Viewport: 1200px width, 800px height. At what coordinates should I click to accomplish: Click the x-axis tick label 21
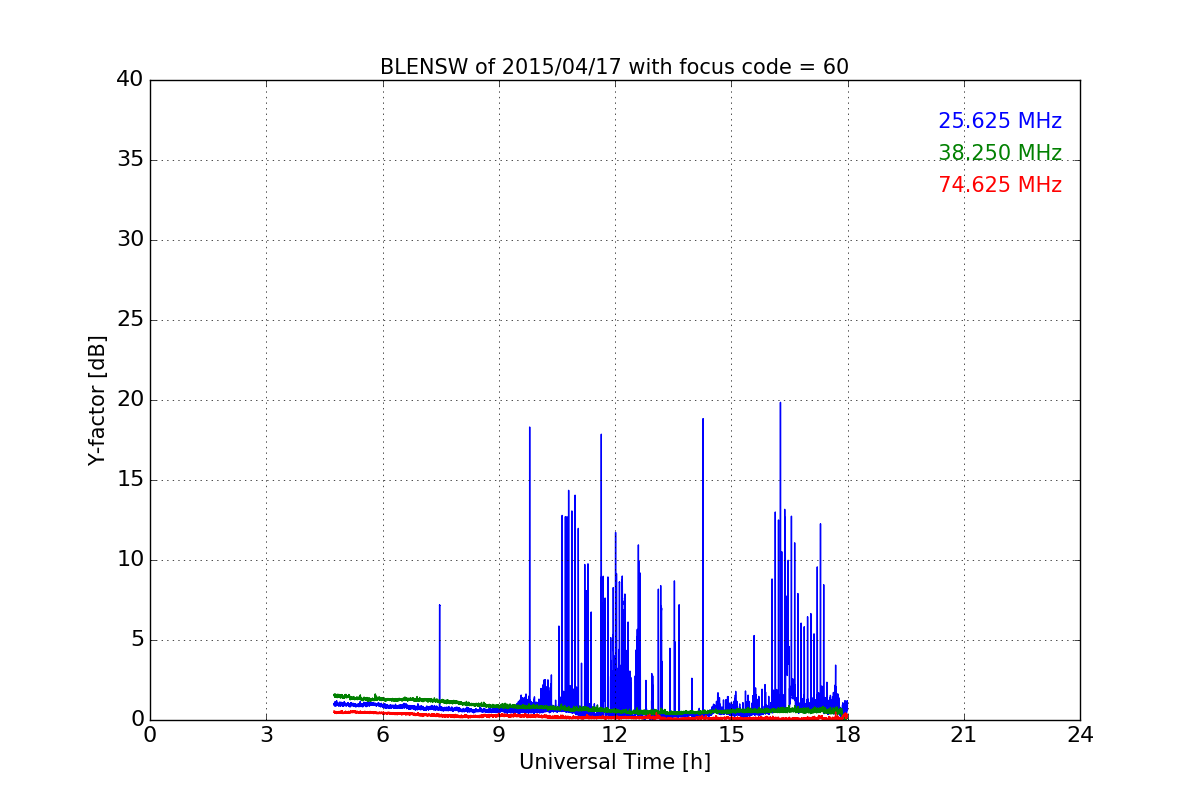click(x=964, y=735)
